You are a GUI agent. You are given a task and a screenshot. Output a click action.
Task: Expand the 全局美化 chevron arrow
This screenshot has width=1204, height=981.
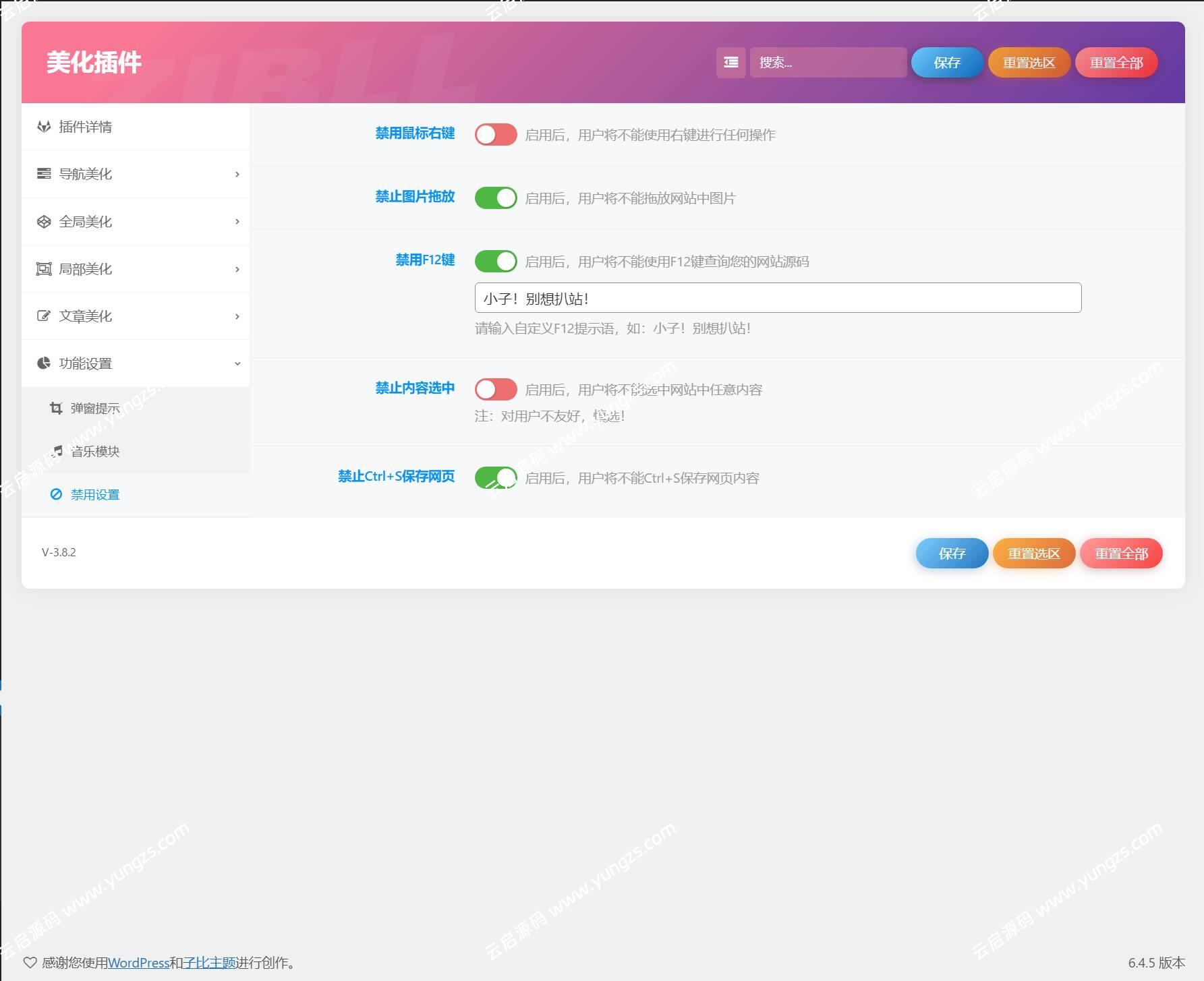[x=237, y=222]
